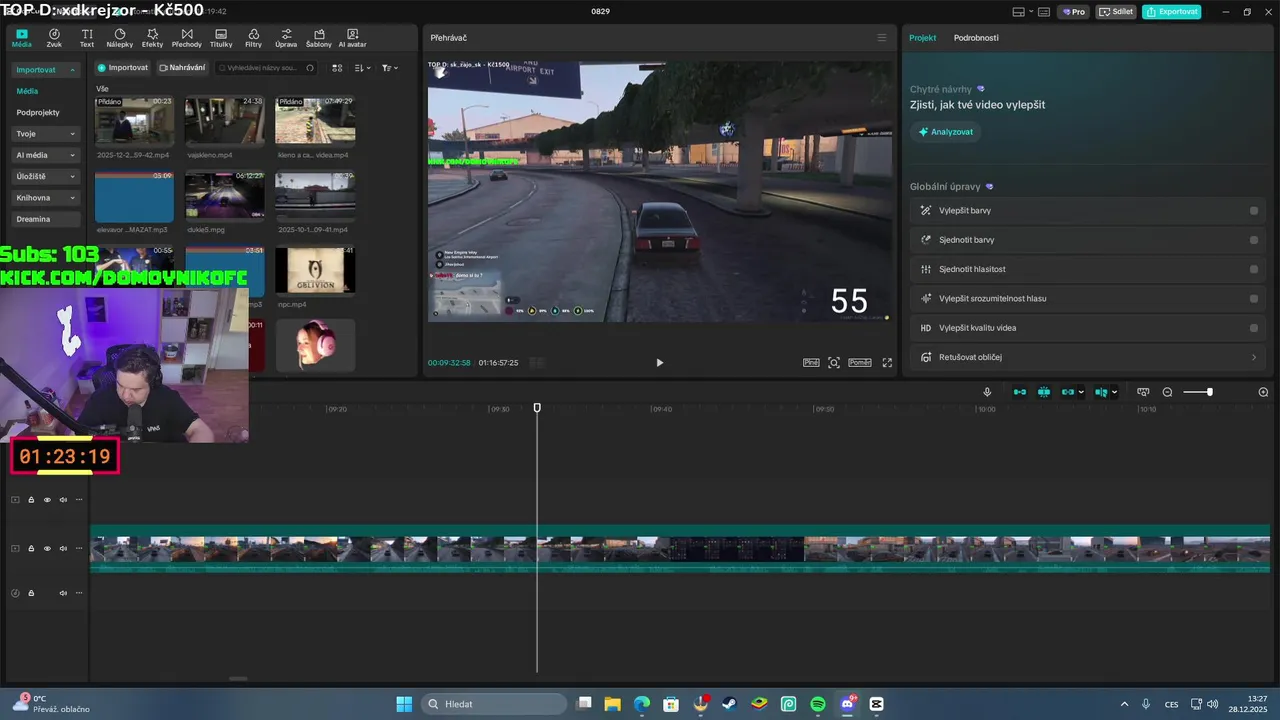Open the Filtry filters panel

coord(253,38)
